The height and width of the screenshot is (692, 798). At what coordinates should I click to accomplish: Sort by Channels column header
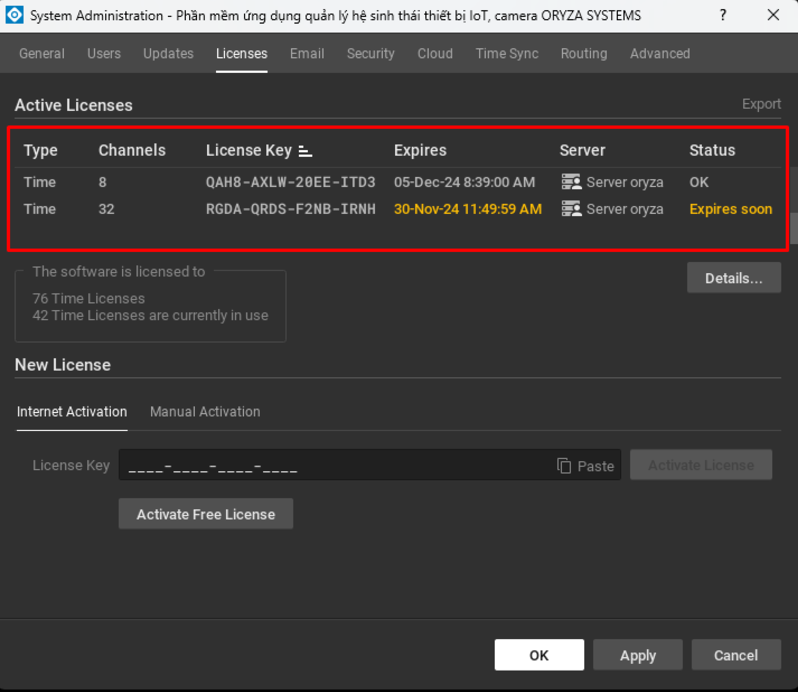point(132,150)
